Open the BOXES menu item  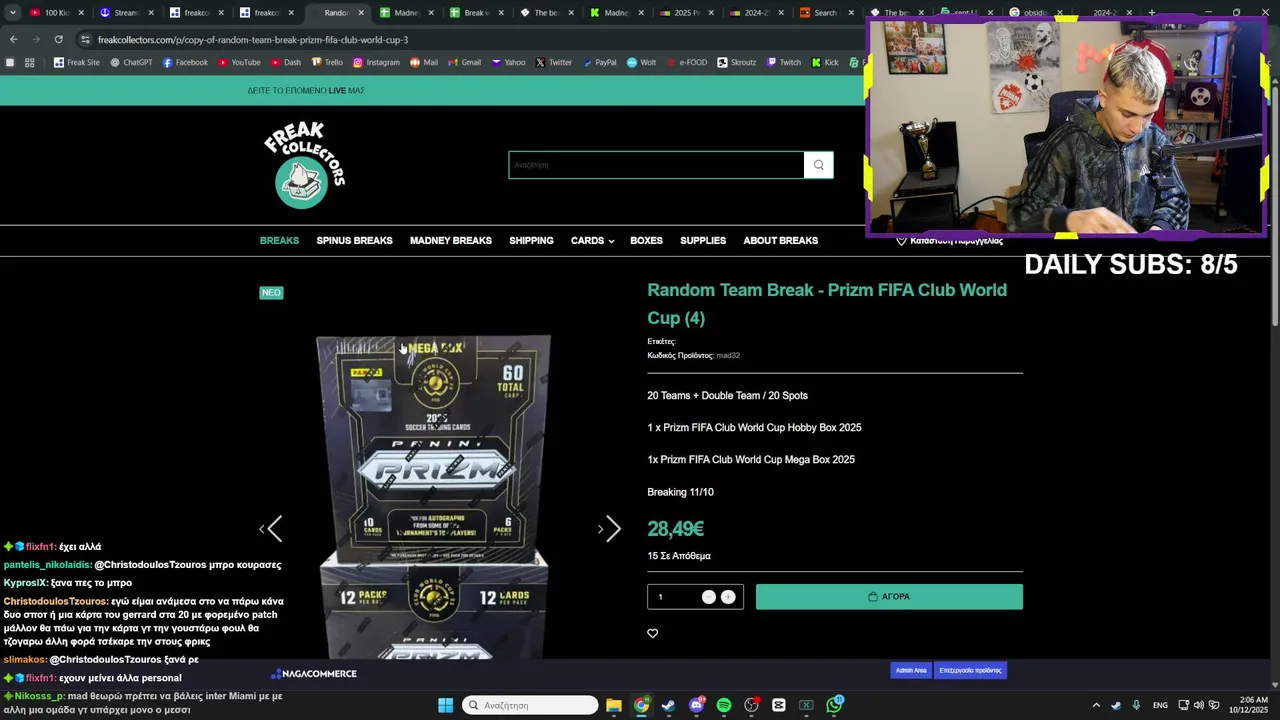[646, 241]
